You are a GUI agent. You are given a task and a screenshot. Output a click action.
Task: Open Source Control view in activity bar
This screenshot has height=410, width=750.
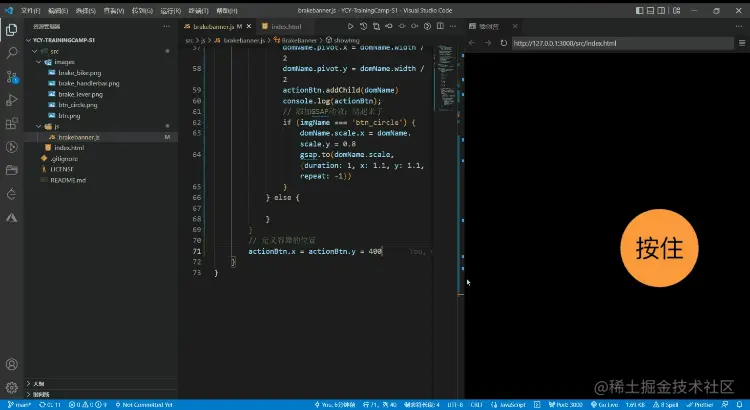(x=11, y=77)
